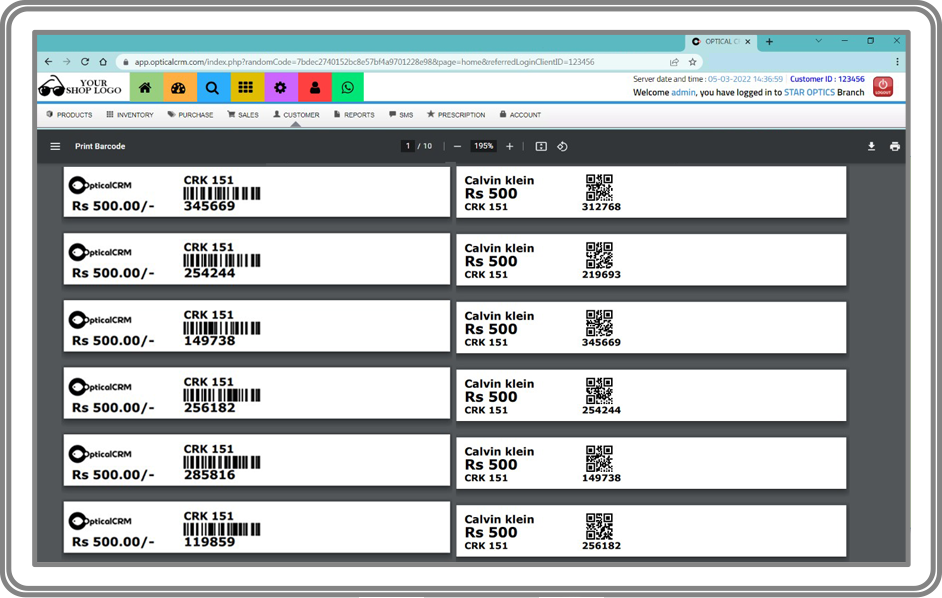
Task: Open the REPORTS menu
Action: coord(354,114)
